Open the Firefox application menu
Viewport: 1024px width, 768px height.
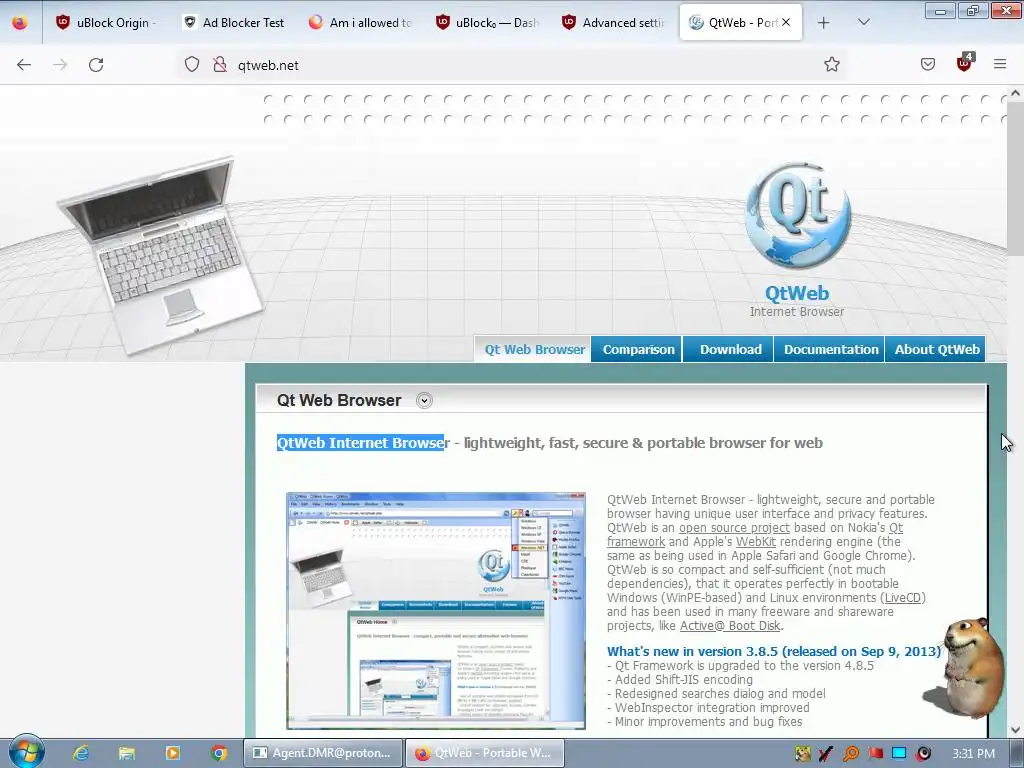(x=1000, y=64)
